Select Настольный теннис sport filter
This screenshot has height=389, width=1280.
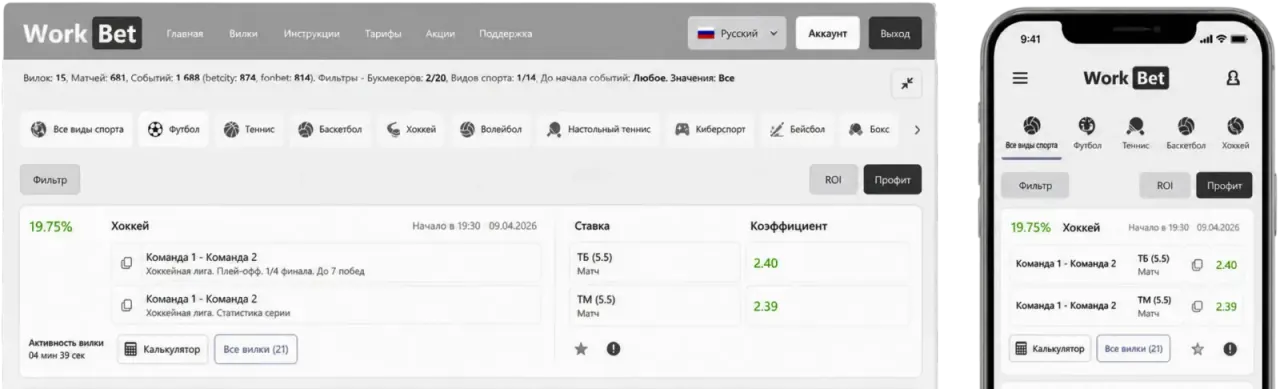click(x=598, y=129)
